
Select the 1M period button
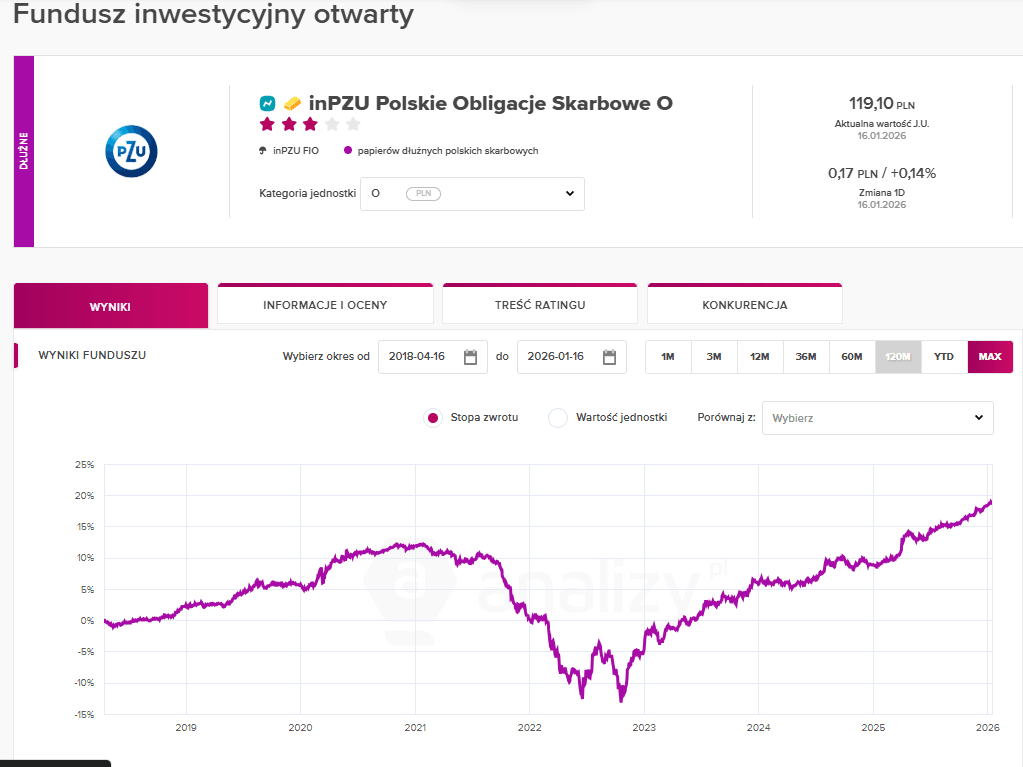point(668,357)
